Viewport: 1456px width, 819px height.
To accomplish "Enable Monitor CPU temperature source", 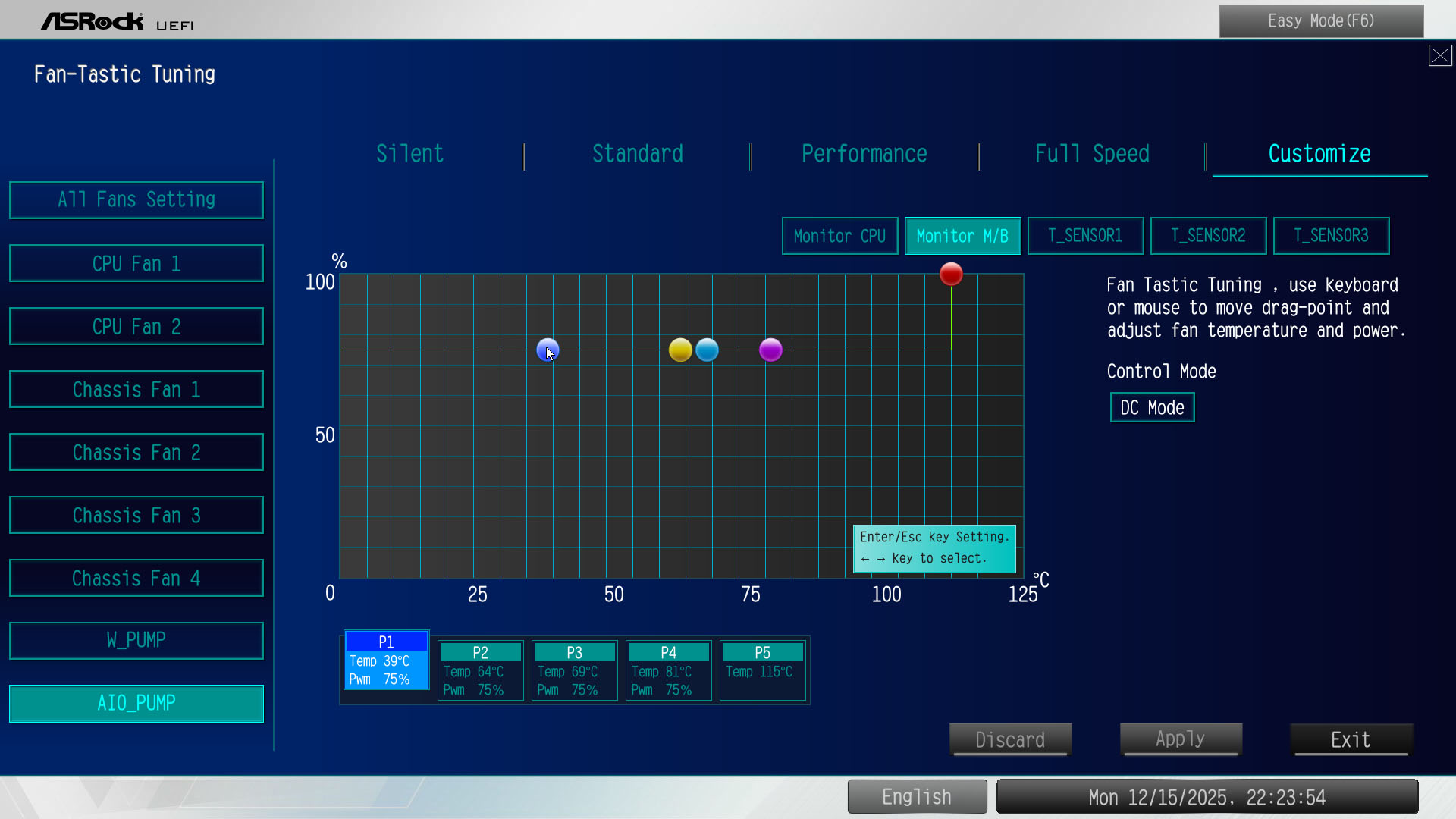I will 839,236.
